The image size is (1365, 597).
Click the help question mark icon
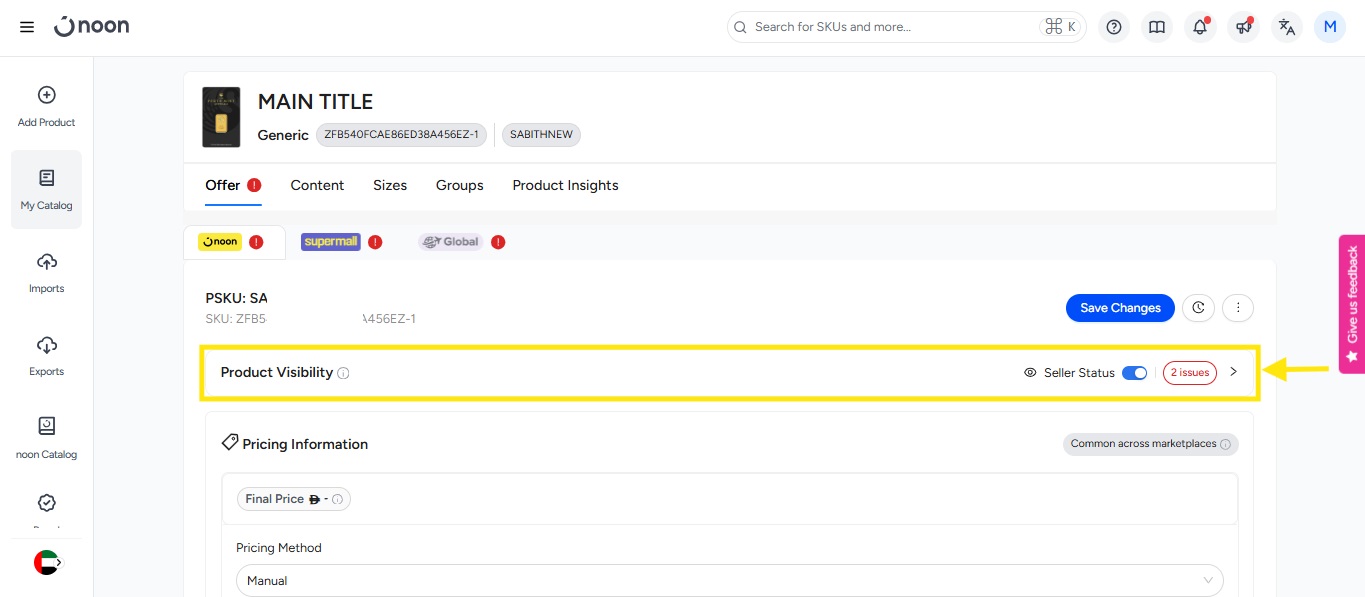1114,27
